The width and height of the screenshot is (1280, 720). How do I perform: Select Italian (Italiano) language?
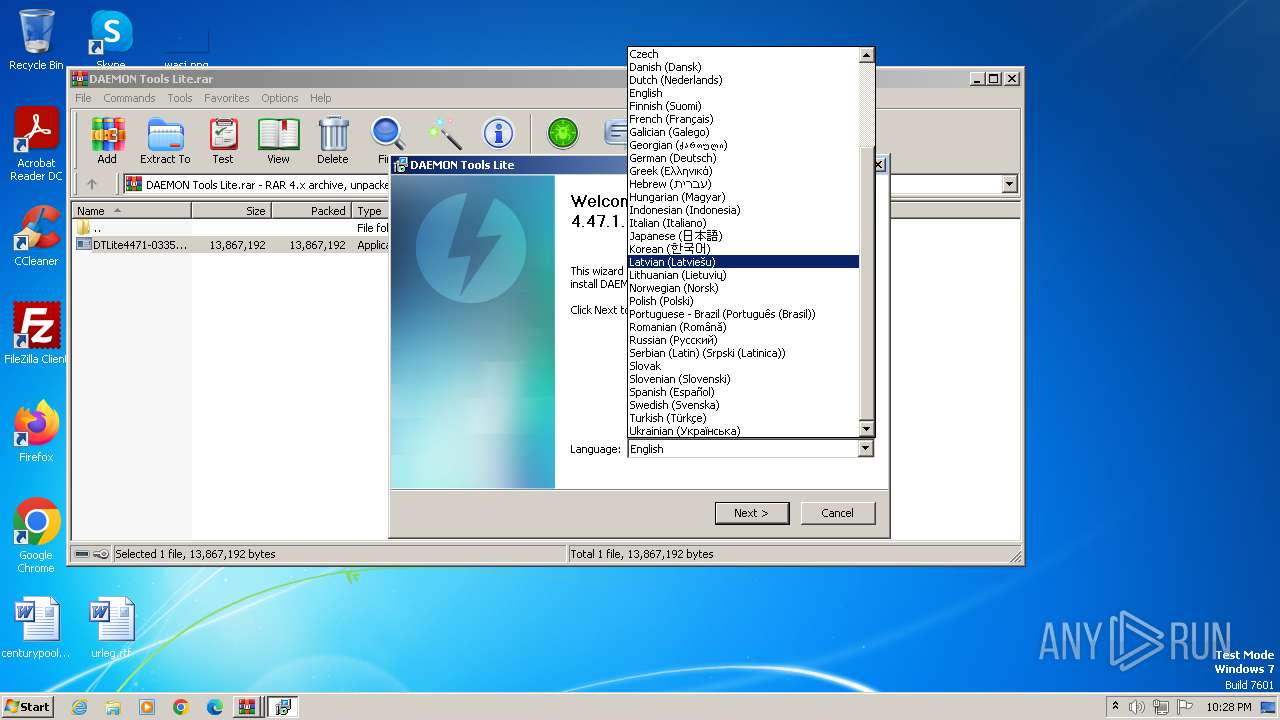[x=743, y=223]
